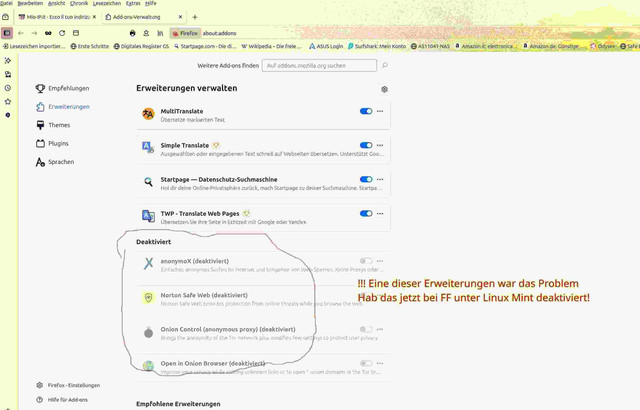Open the Bearbeiten menu
The width and height of the screenshot is (640, 410).
30,3
